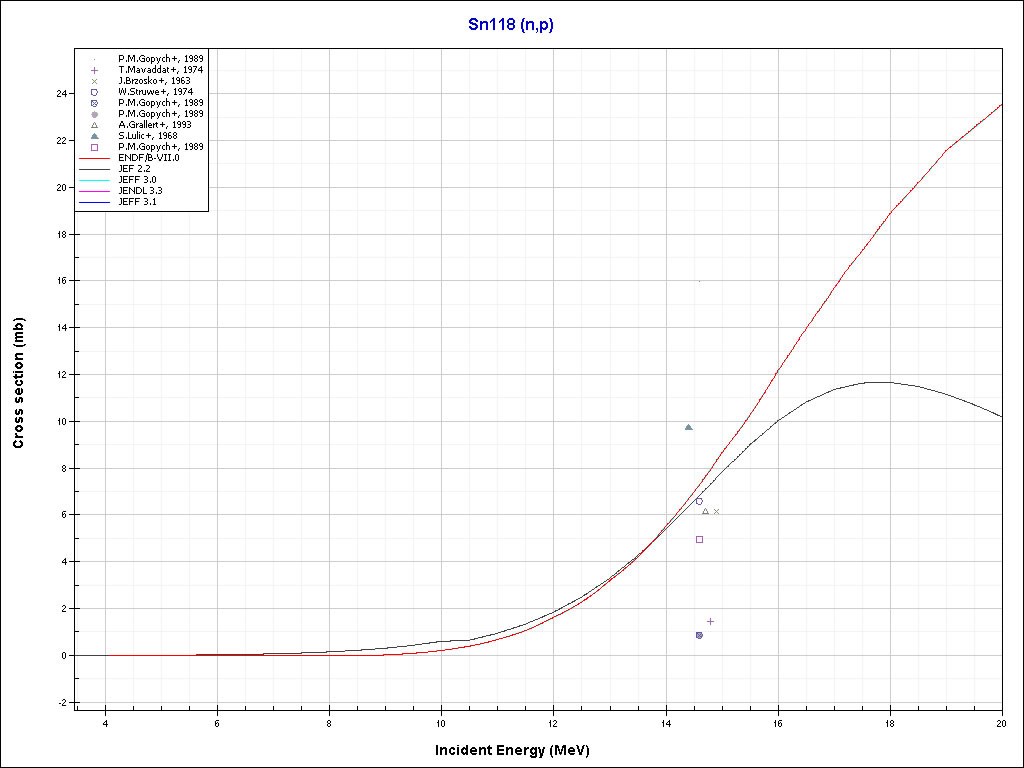Select the cyan JEFF 3.0 legend line swatch
1024x768 pixels.
94,180
